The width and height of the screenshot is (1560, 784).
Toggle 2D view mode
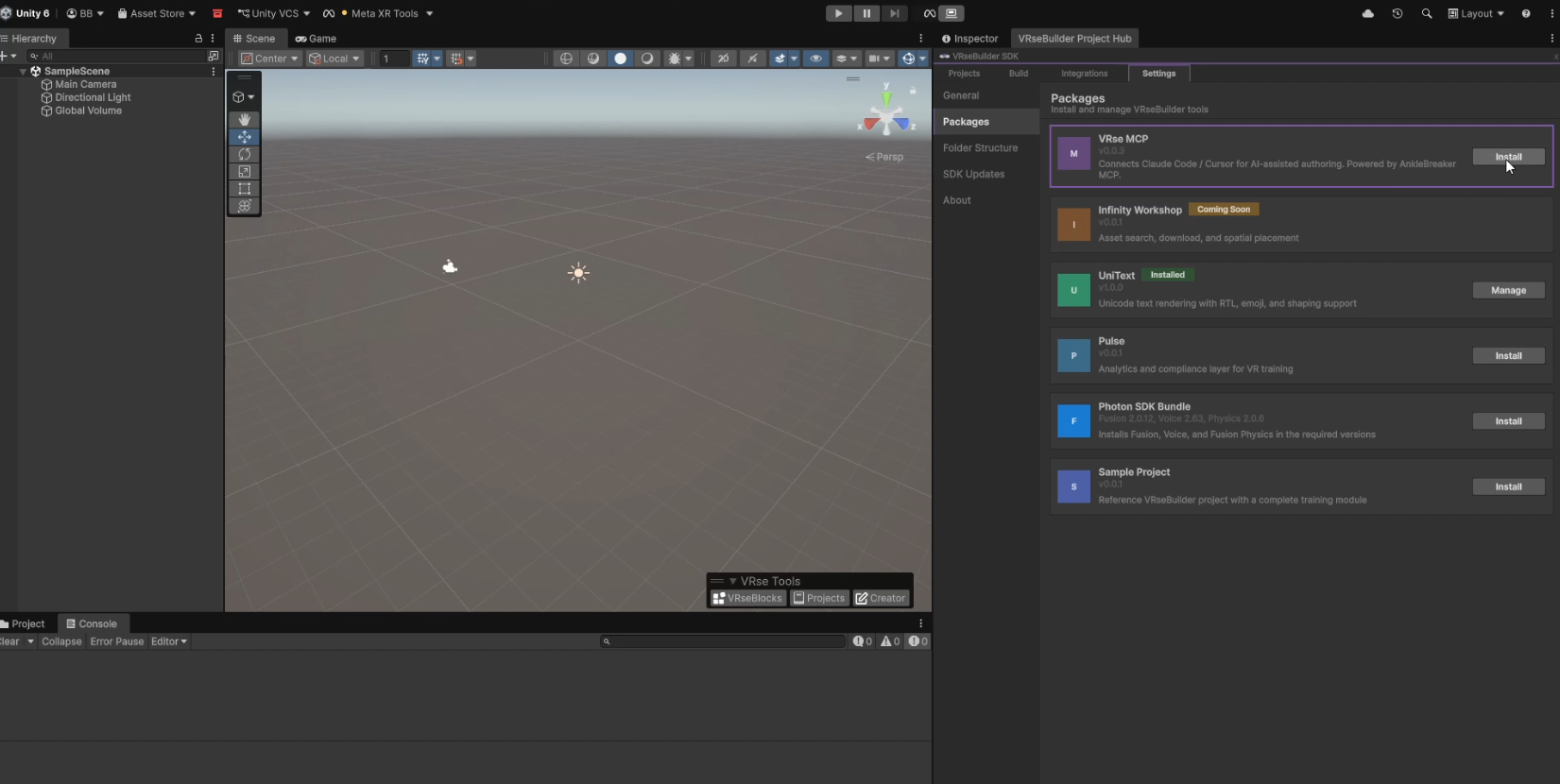[x=723, y=59]
